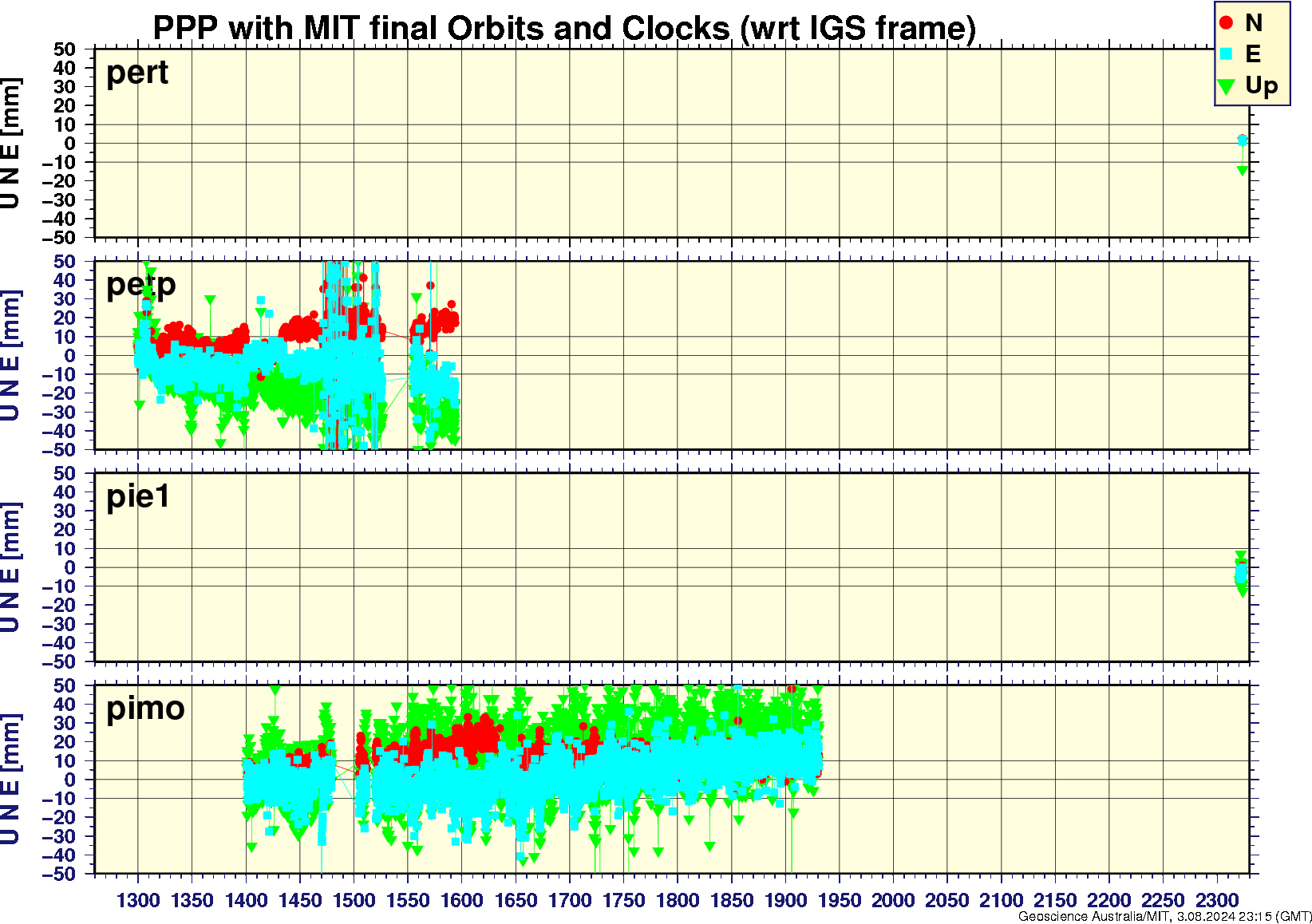Image resolution: width=1312 pixels, height=924 pixels.
Task: Click the x-axis label 2100
Action: 1001,901
